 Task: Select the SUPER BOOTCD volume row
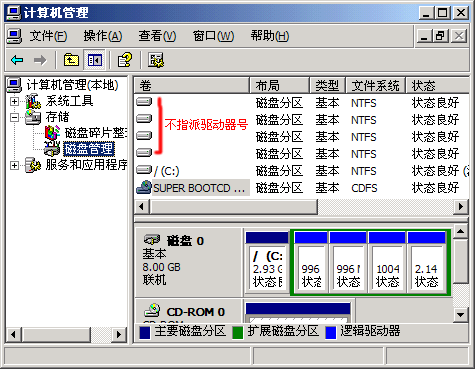click(302, 188)
